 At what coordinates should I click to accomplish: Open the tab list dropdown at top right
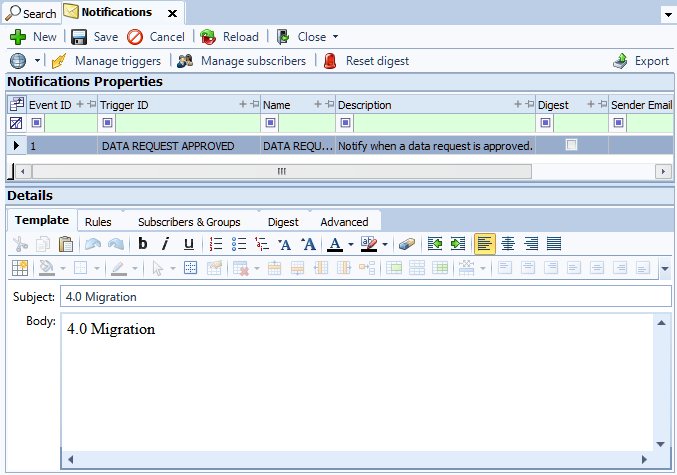668,15
